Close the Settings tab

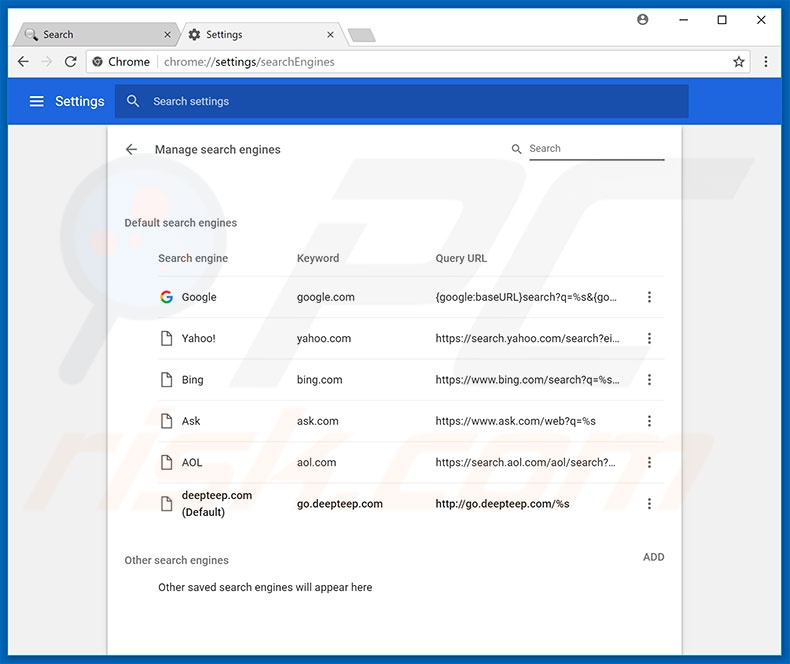pyautogui.click(x=330, y=34)
